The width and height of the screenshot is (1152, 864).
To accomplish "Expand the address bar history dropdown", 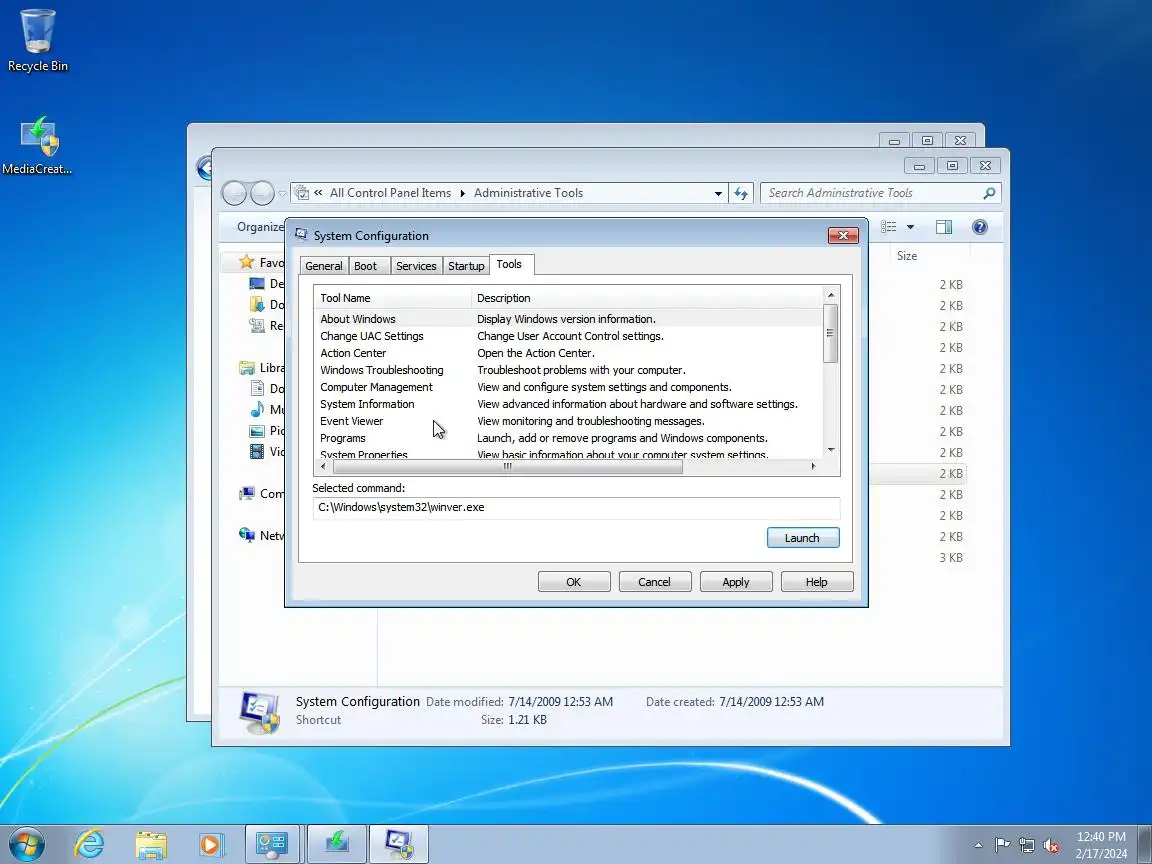I will [x=718, y=193].
